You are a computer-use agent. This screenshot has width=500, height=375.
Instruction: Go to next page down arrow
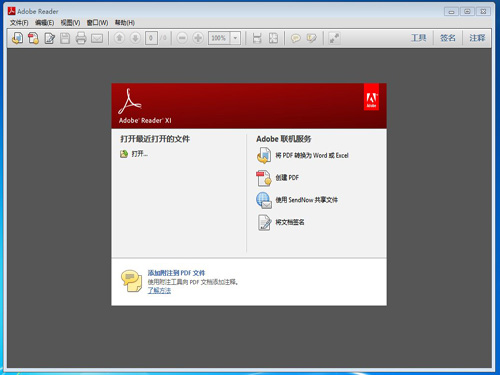(135, 38)
